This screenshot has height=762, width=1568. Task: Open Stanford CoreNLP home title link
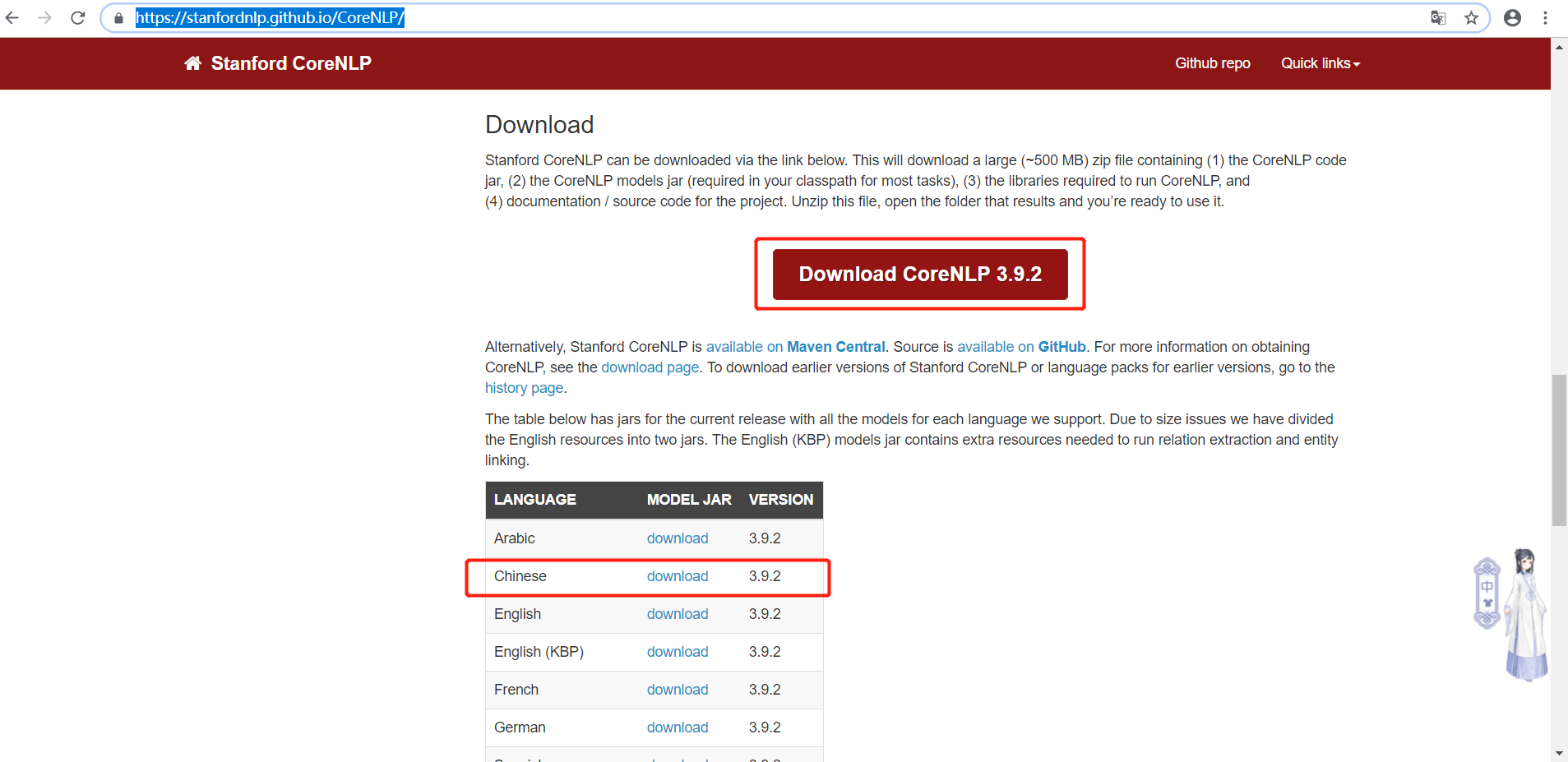click(x=291, y=63)
